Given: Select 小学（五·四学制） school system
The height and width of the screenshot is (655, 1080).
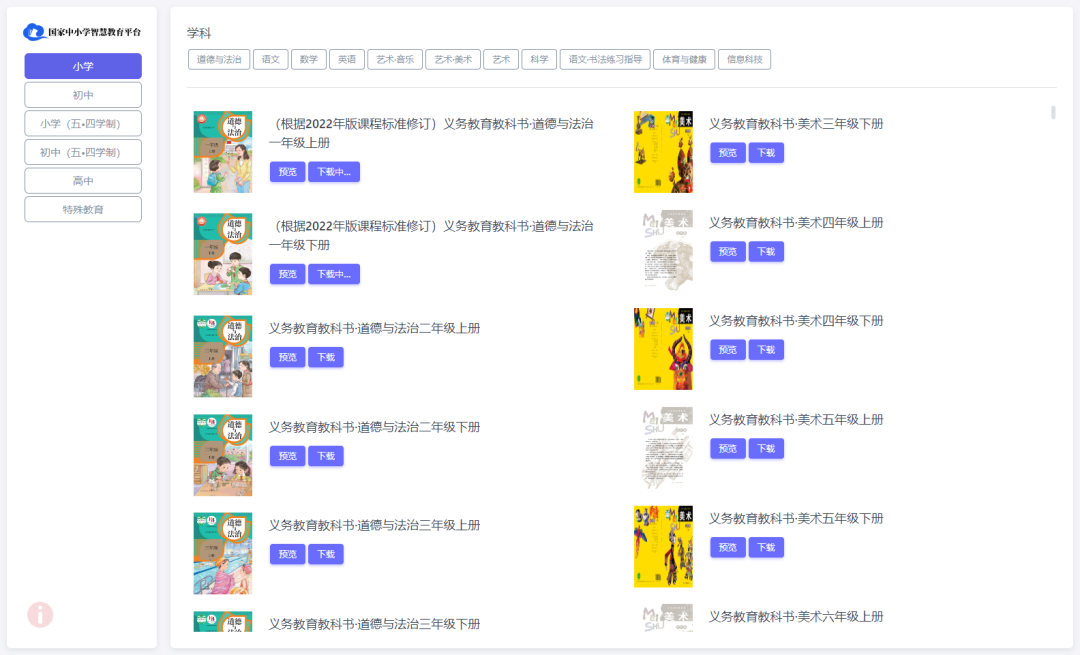Looking at the screenshot, I should 83,124.
